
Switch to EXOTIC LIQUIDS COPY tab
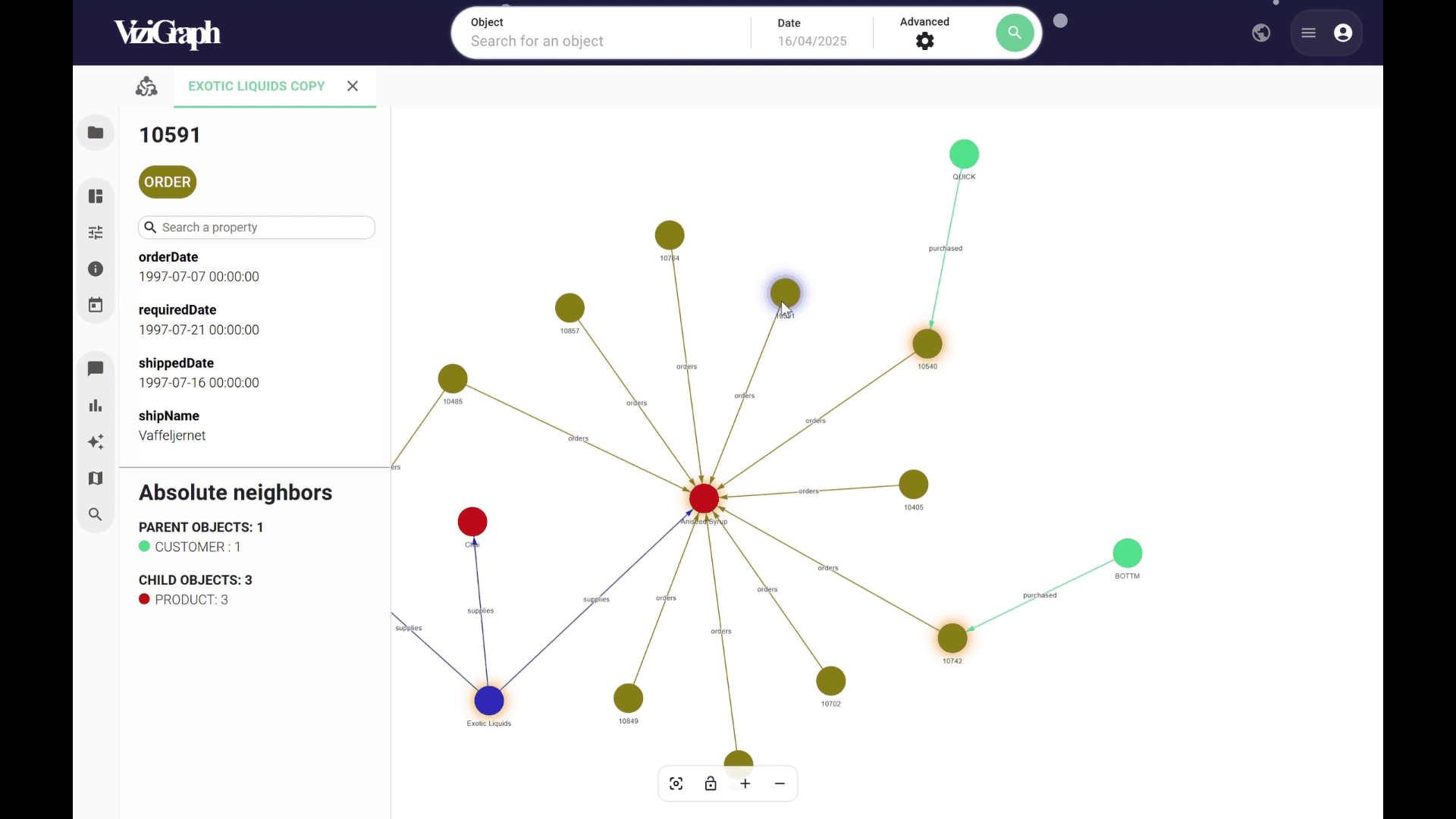tap(256, 86)
